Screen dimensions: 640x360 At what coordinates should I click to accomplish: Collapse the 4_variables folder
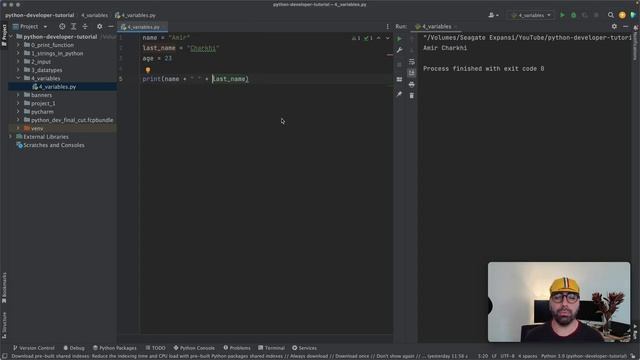pyautogui.click(x=18, y=78)
